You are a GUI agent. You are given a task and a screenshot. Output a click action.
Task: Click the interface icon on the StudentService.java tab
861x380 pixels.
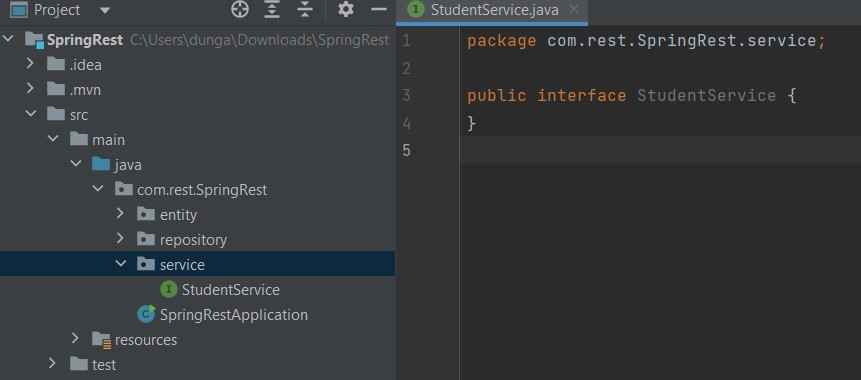(416, 9)
